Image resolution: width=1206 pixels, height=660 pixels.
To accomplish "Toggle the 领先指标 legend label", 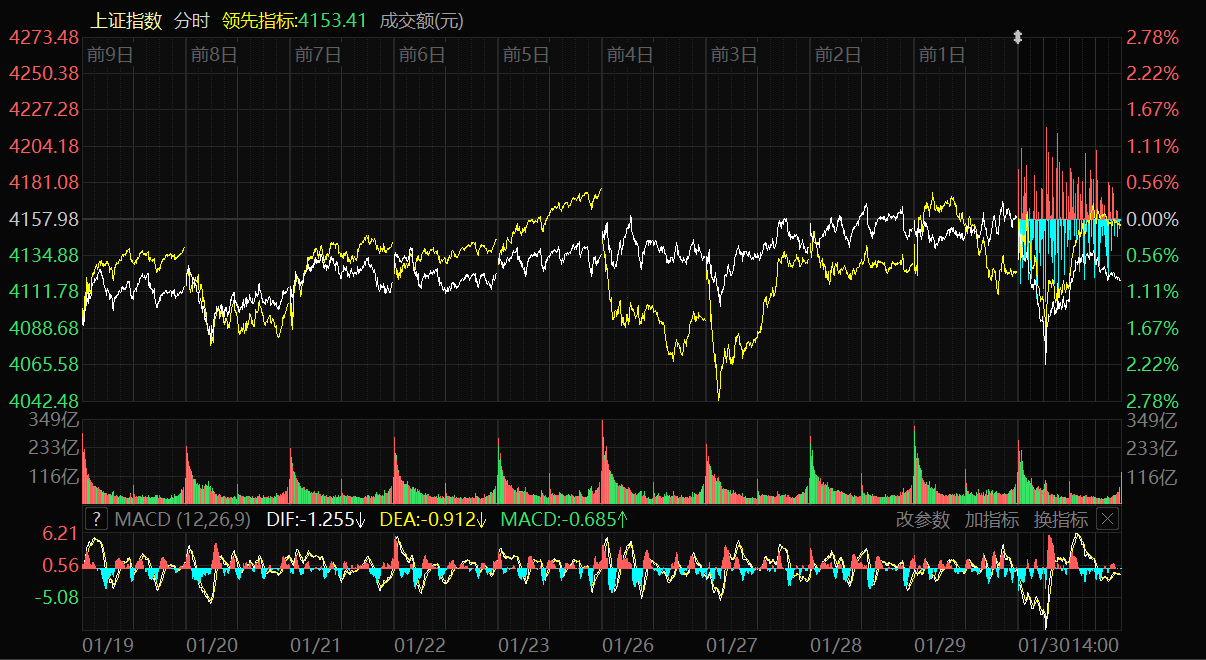I will coord(257,20).
